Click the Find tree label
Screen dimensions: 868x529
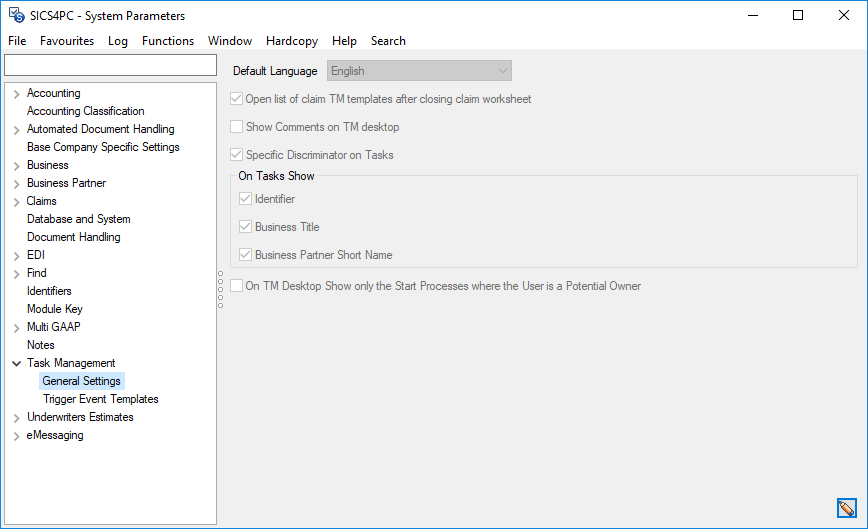coord(37,273)
